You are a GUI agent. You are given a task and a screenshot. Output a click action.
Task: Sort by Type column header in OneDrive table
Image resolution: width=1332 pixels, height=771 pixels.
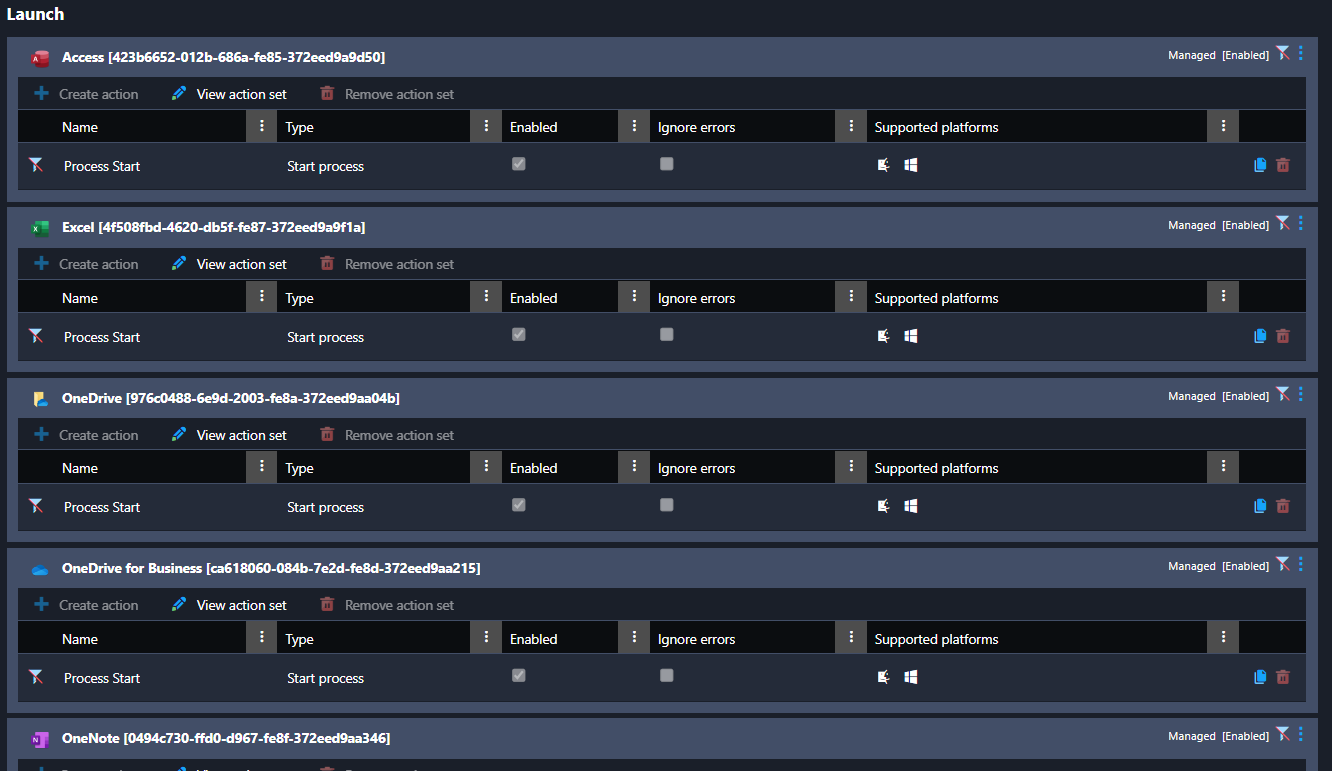[299, 468]
